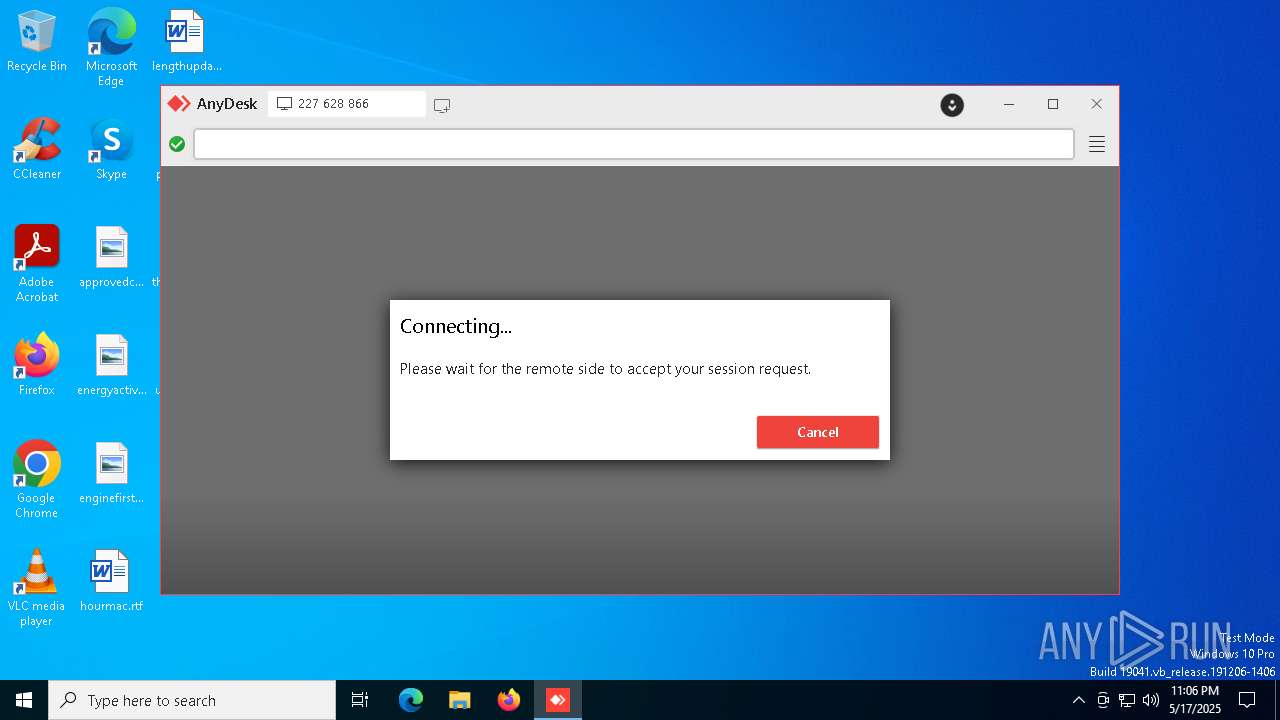This screenshot has width=1280, height=720.
Task: Select the VLC media player shortcut
Action: 37,588
